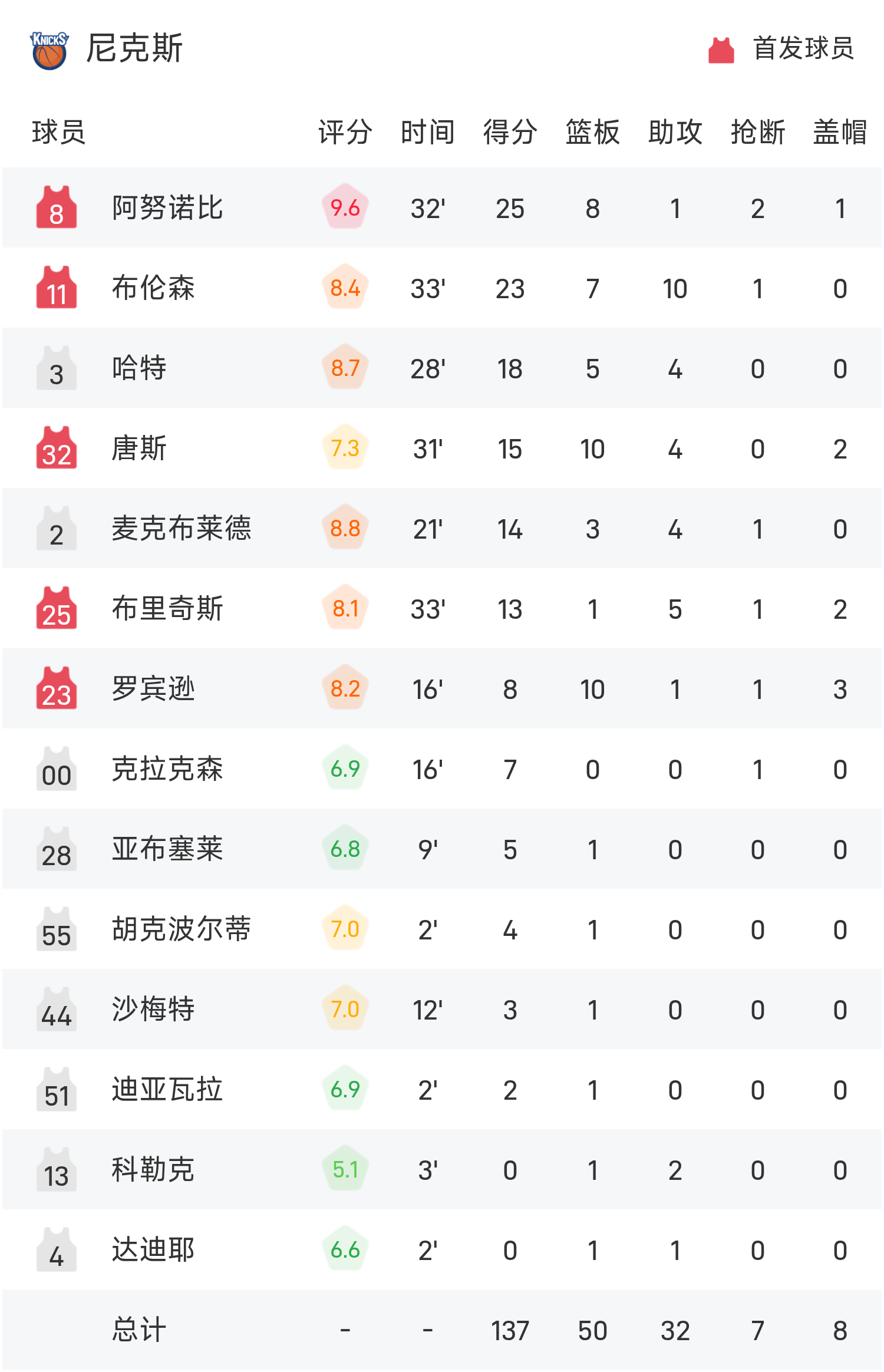Click jersey number 8 icon for 阿努诺比

pyautogui.click(x=57, y=207)
